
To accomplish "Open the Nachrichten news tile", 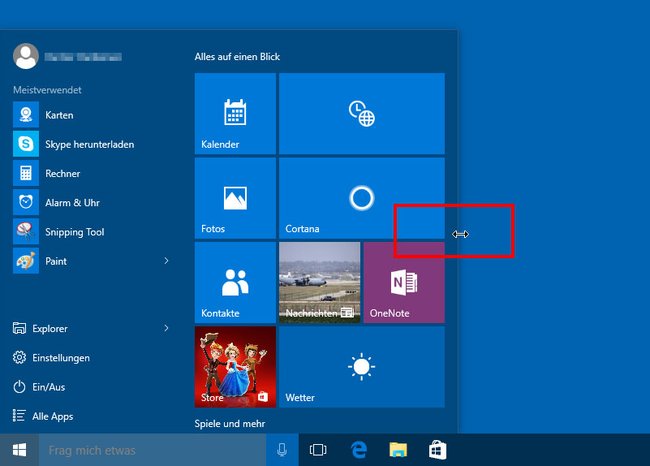I will 320,283.
